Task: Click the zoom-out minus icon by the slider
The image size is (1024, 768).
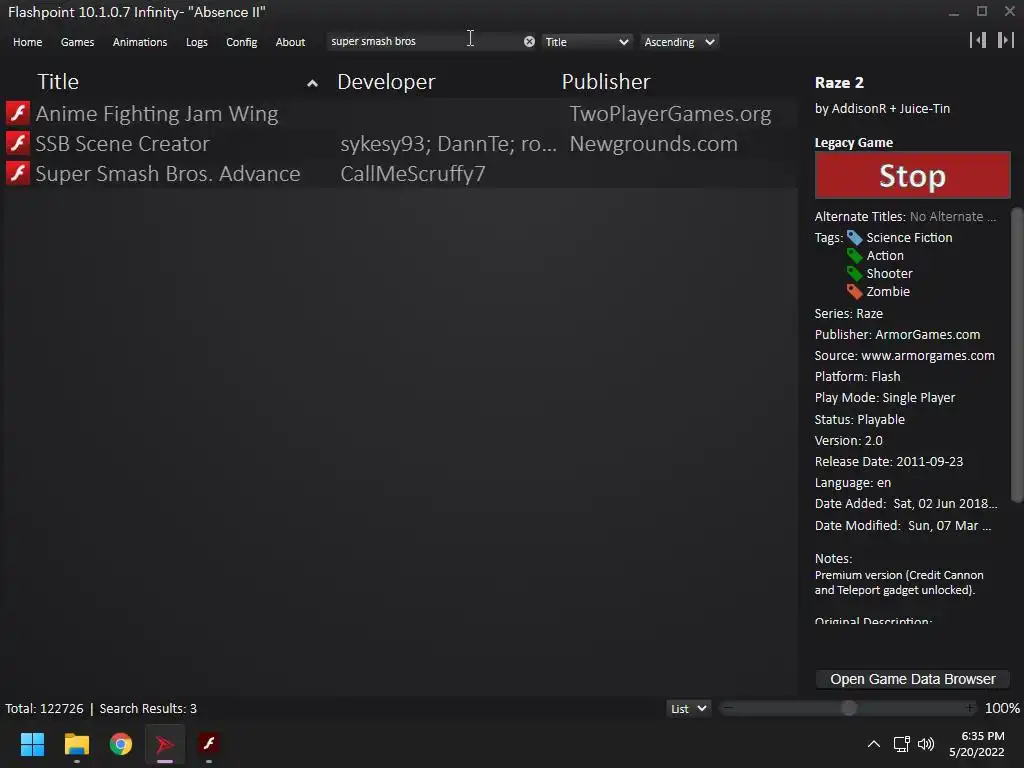Action: 728,708
